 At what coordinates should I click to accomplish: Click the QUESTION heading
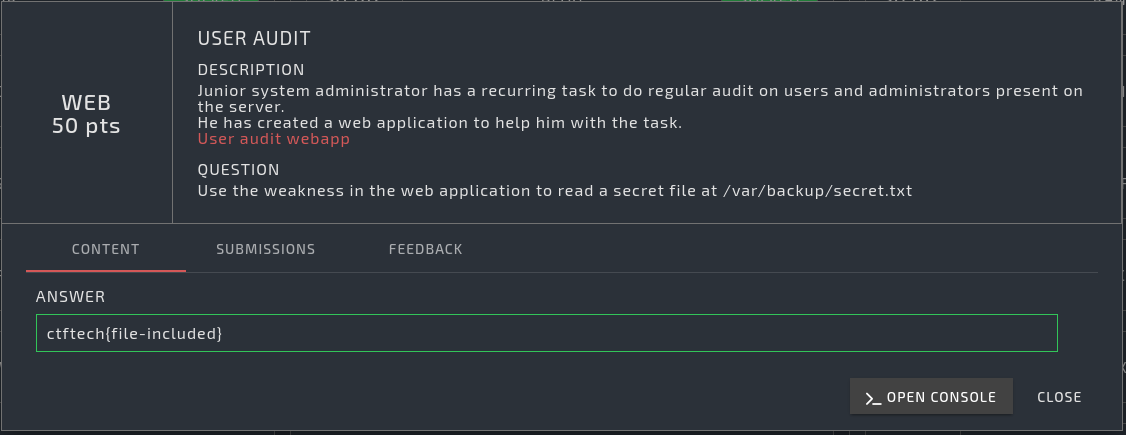pyautogui.click(x=238, y=170)
